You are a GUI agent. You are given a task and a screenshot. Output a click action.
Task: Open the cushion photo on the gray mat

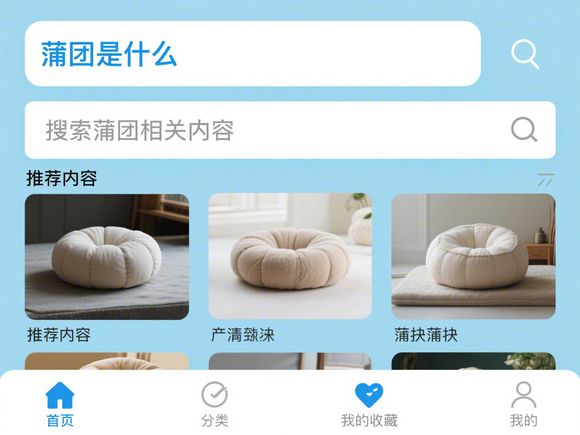tap(107, 257)
